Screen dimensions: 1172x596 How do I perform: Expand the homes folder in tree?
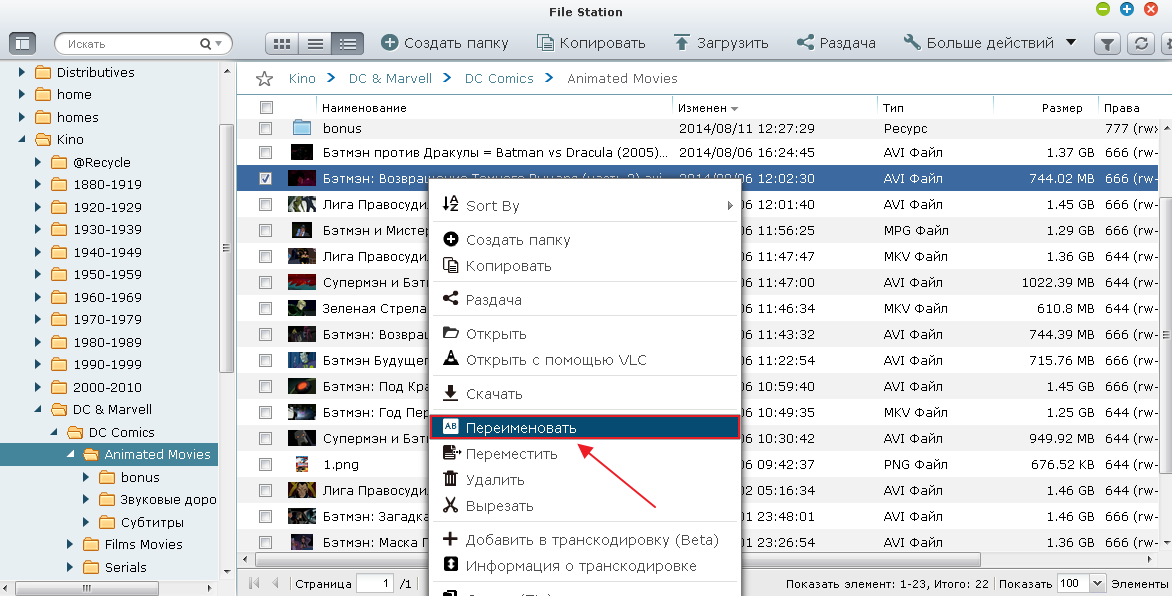click(x=22, y=117)
